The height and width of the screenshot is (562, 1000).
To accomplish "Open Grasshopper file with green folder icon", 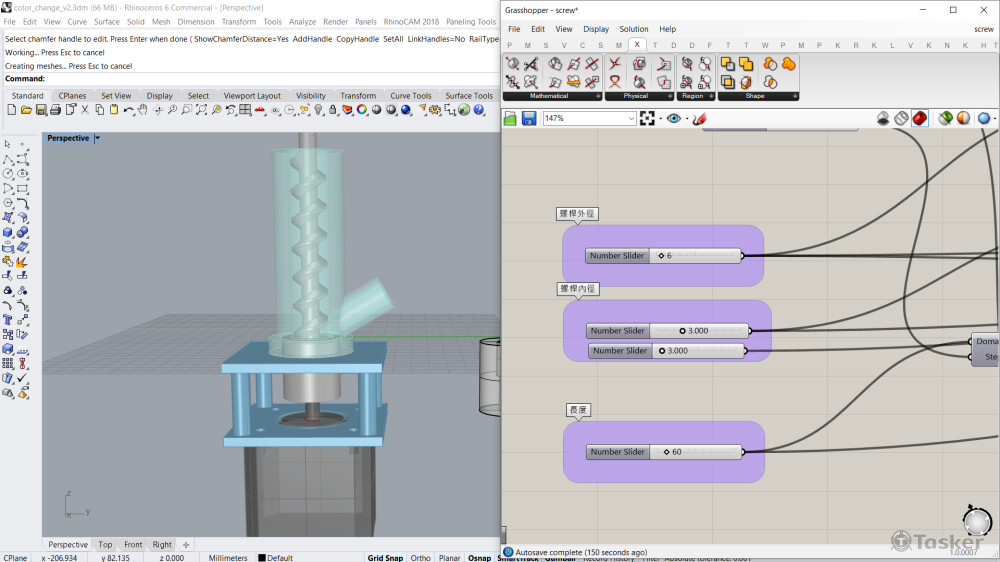I will 510,119.
